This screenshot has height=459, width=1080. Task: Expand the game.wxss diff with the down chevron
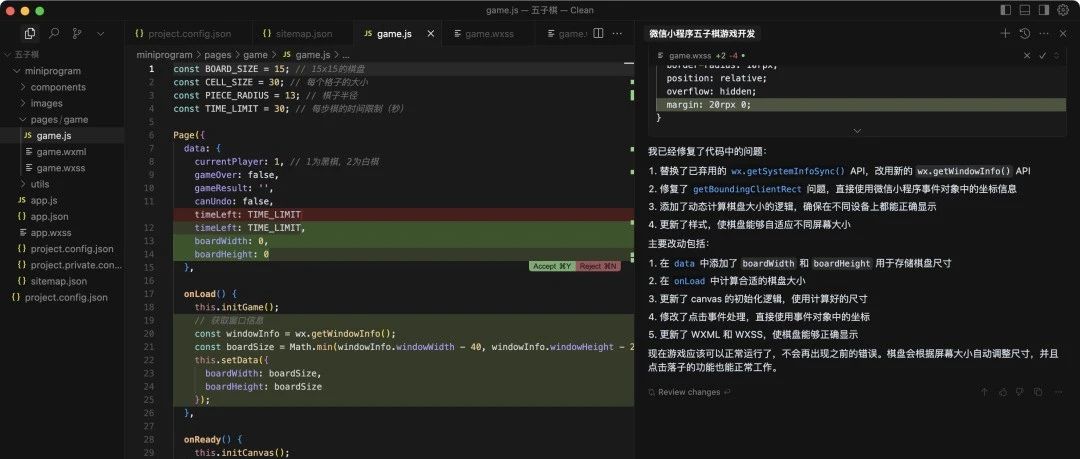point(857,130)
